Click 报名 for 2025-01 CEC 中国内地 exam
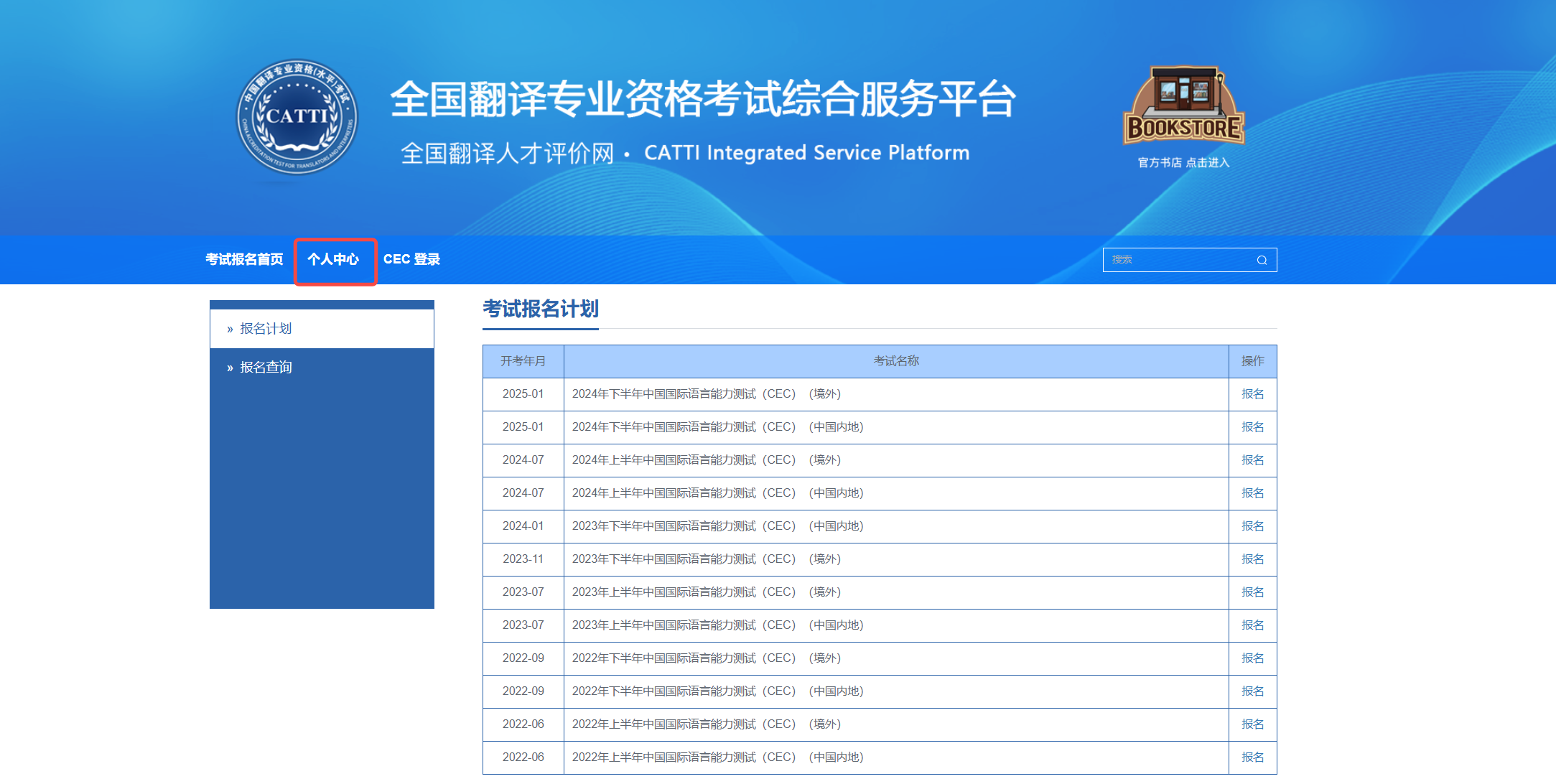This screenshot has width=1556, height=784. click(x=1253, y=427)
